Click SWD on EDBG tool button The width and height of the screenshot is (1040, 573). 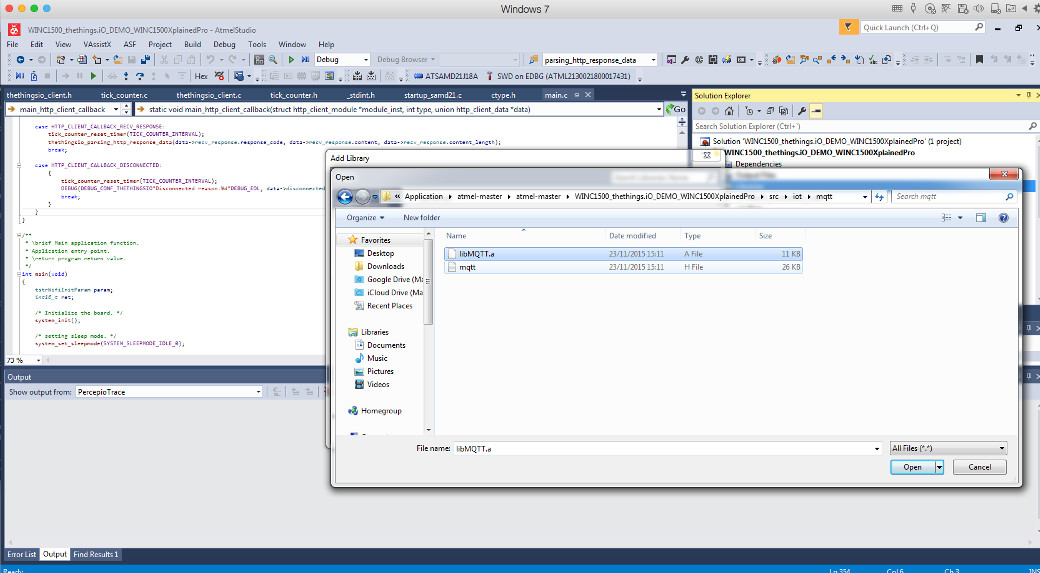click(x=558, y=76)
